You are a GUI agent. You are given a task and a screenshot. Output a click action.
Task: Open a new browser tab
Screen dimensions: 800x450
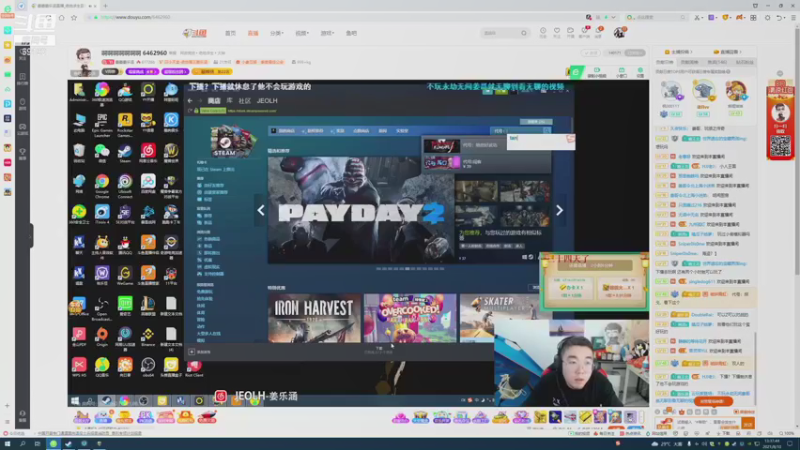click(105, 6)
